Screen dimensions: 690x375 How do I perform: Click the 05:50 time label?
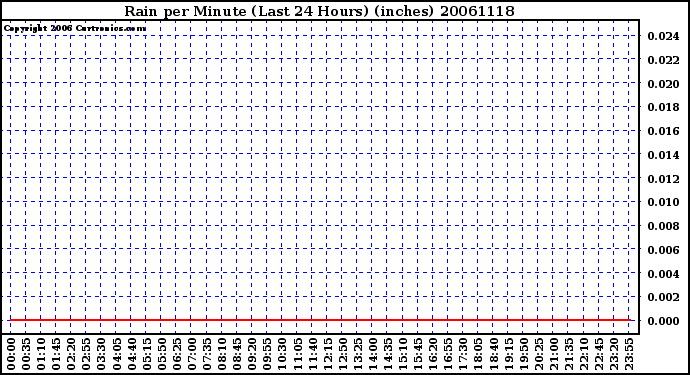[x=161, y=354]
